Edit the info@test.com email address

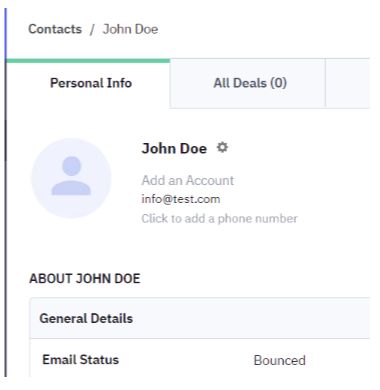pos(181,199)
